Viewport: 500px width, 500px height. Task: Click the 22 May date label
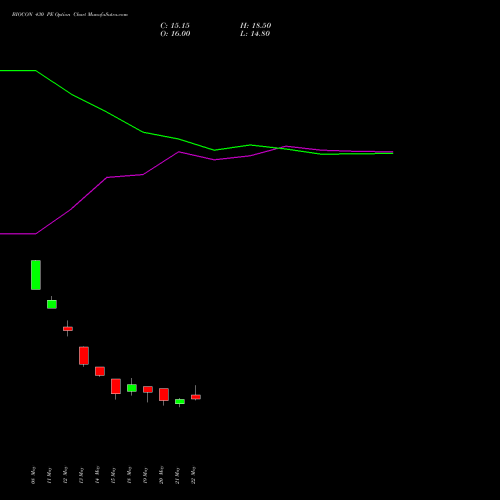[x=193, y=475]
